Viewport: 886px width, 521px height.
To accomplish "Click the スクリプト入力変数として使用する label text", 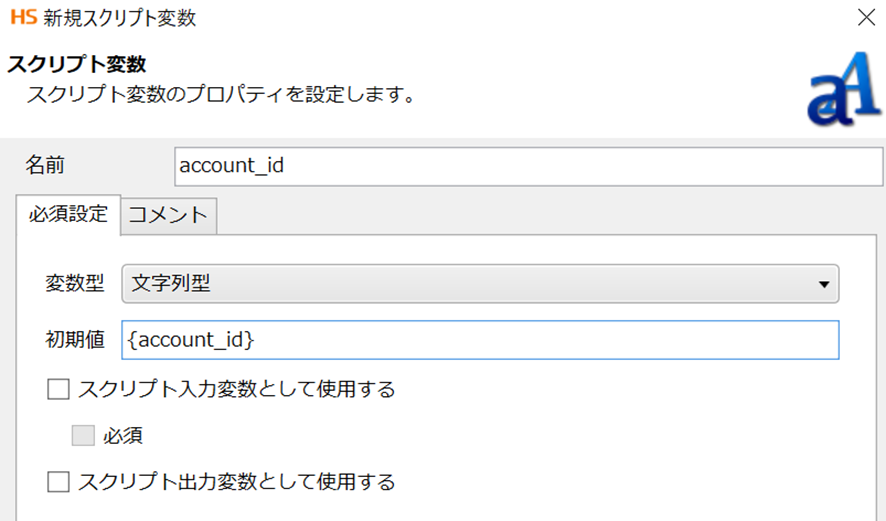I will (236, 389).
